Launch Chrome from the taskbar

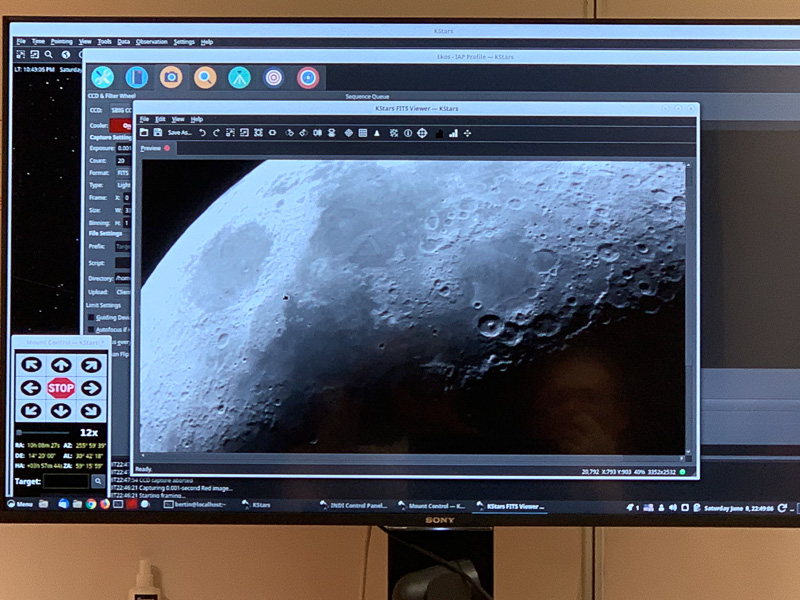point(91,504)
